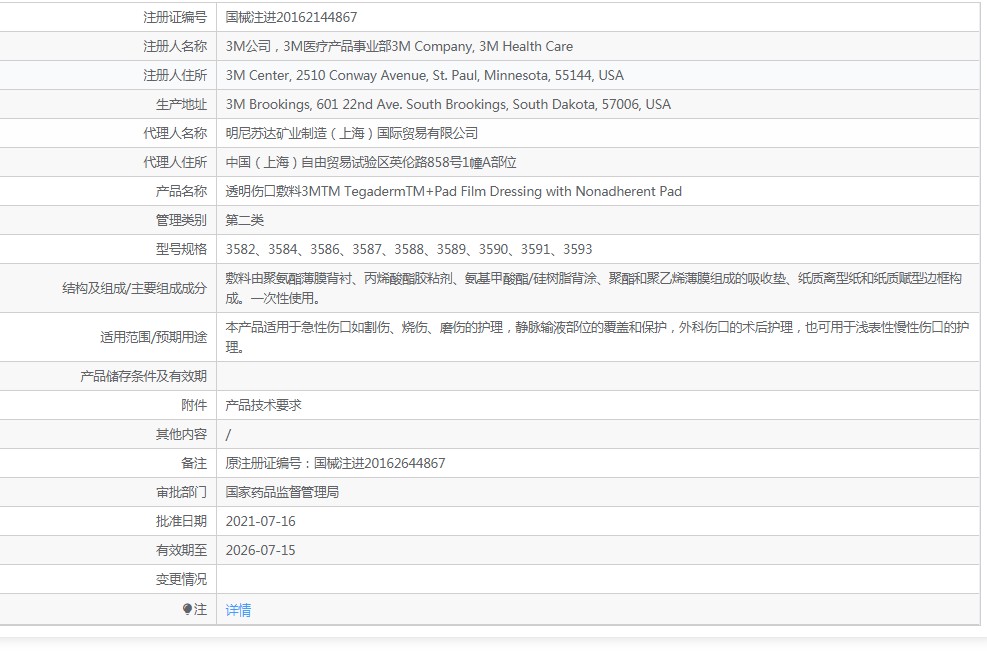Click the 审批部门 label
This screenshot has height=655, width=987.
point(181,492)
